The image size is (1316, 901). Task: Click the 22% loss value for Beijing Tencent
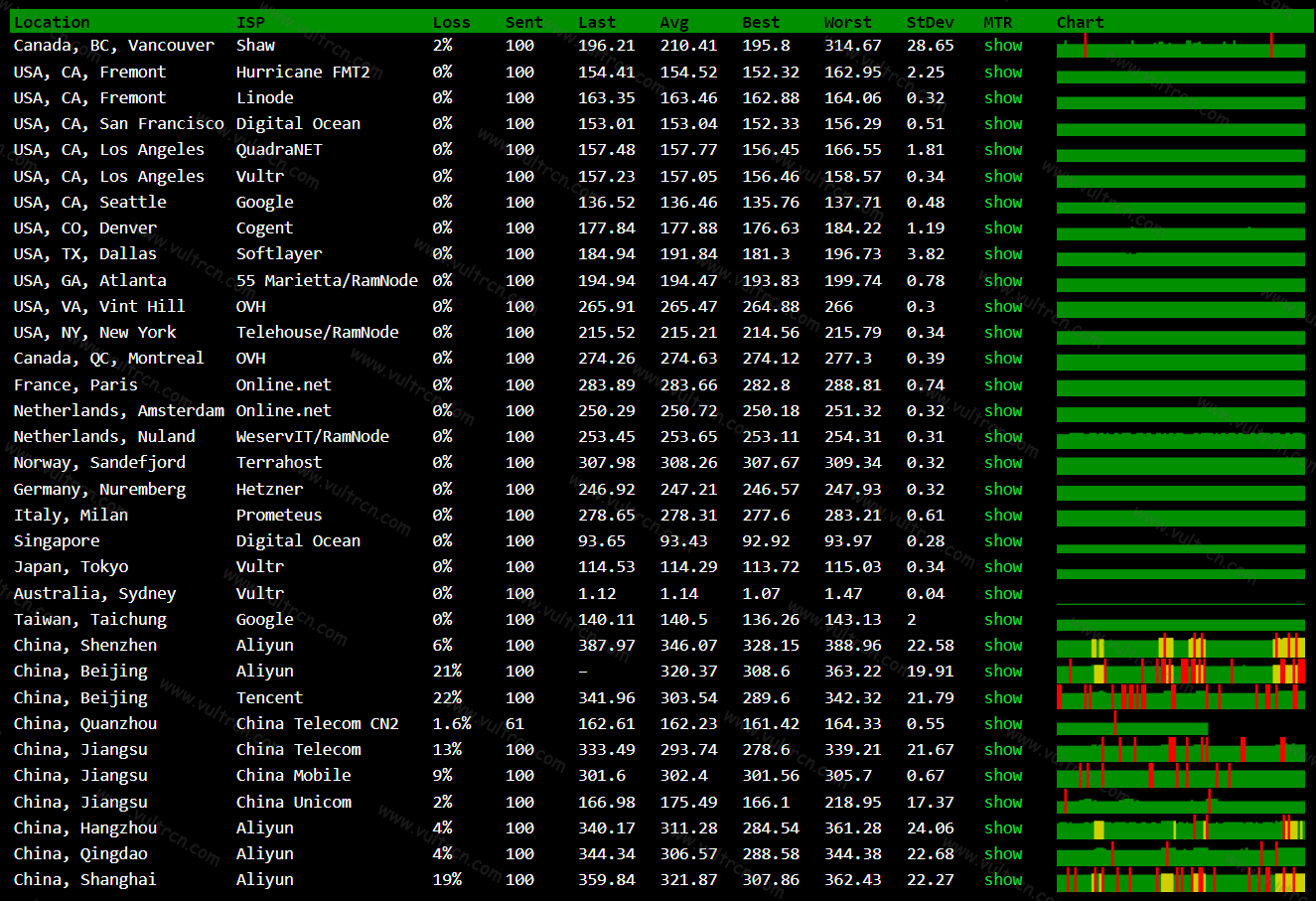[x=447, y=697]
